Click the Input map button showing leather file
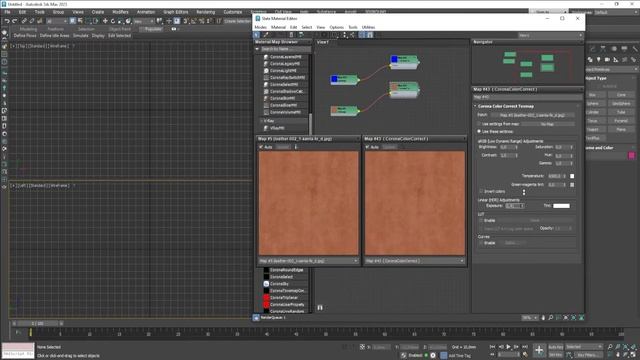Screen dimensions: 640x360 coord(532,115)
